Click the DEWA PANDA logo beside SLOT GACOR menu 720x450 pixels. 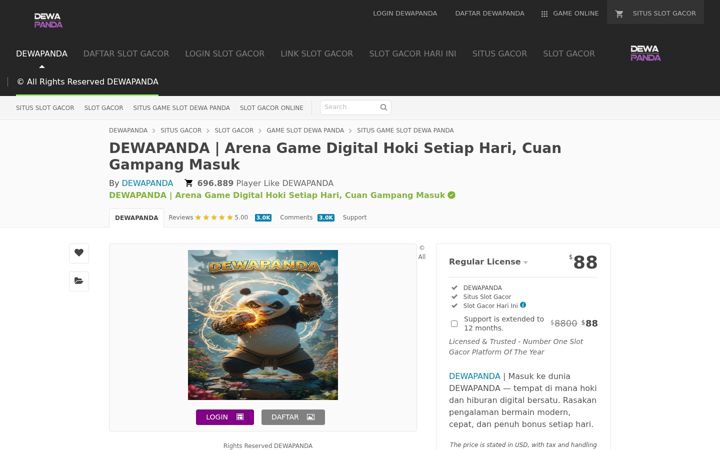(645, 53)
